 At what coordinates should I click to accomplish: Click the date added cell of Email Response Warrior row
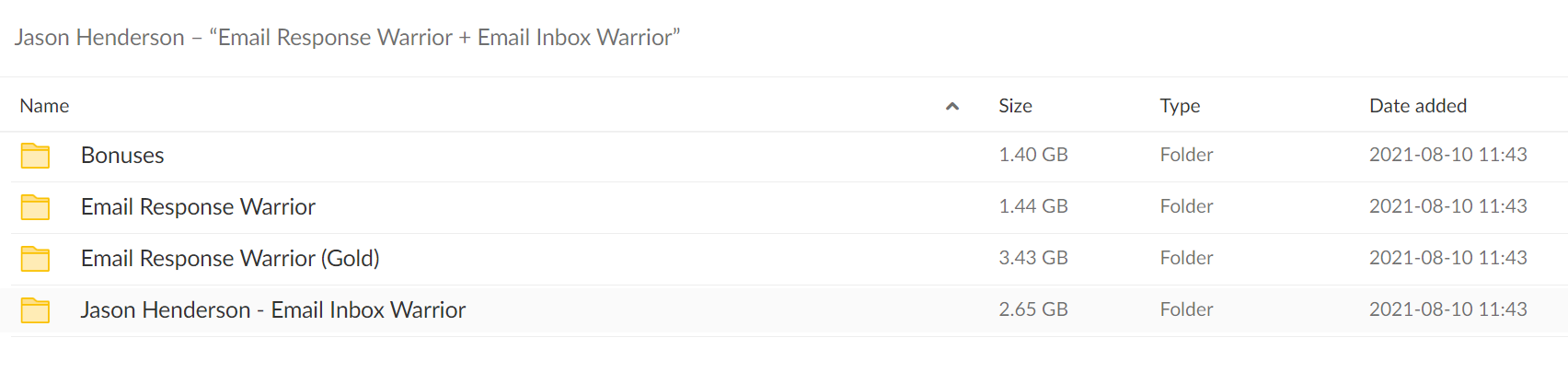coord(1448,206)
